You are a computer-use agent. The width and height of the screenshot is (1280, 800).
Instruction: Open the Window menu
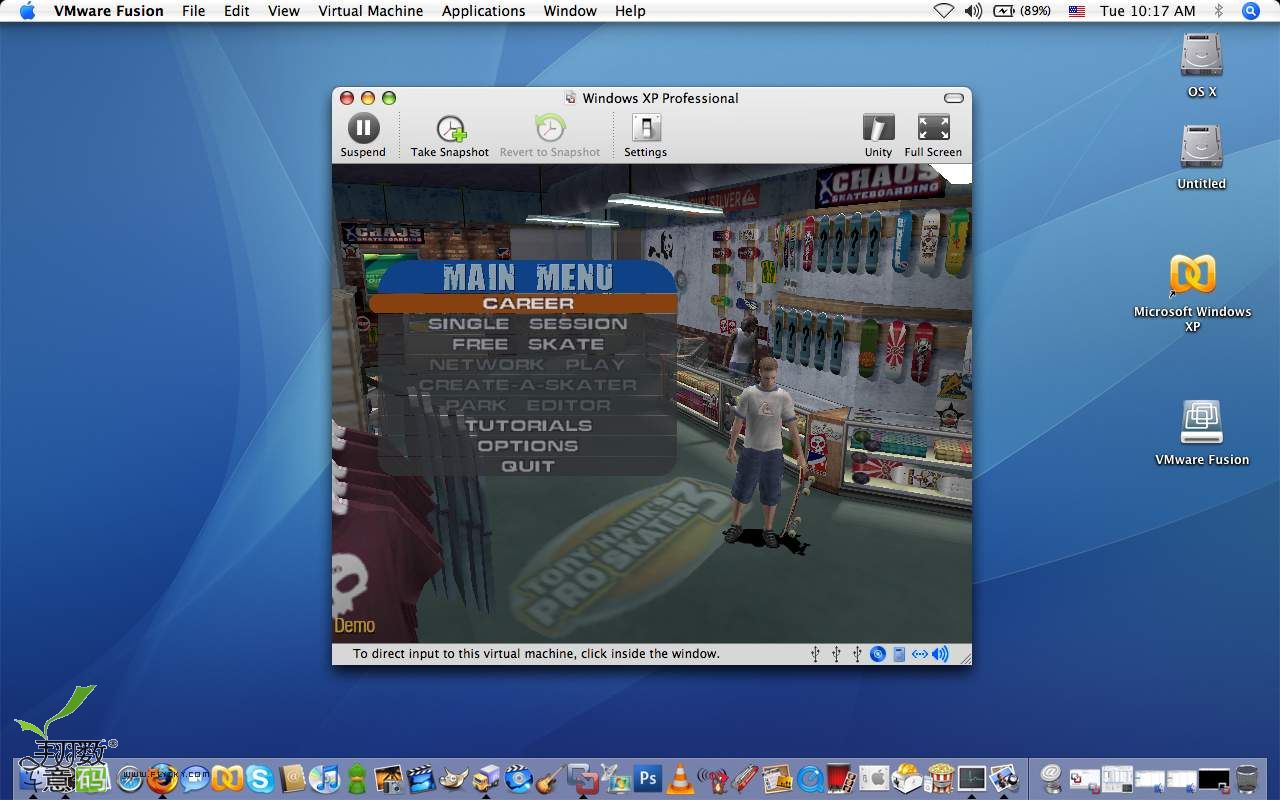click(x=570, y=11)
